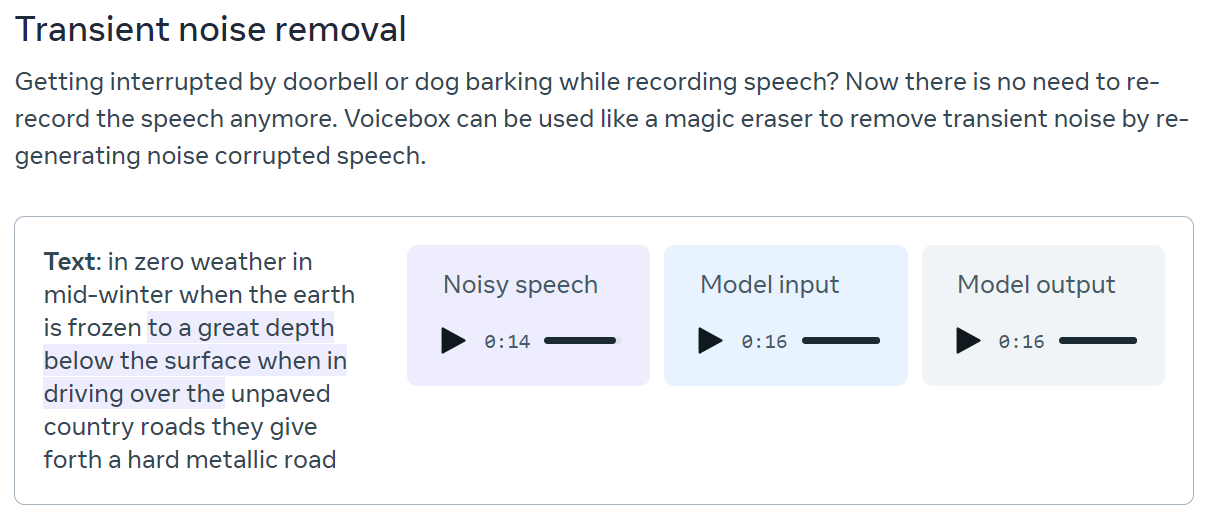Play the Noisy speech audio clip
1215x518 pixels.
coord(454,341)
